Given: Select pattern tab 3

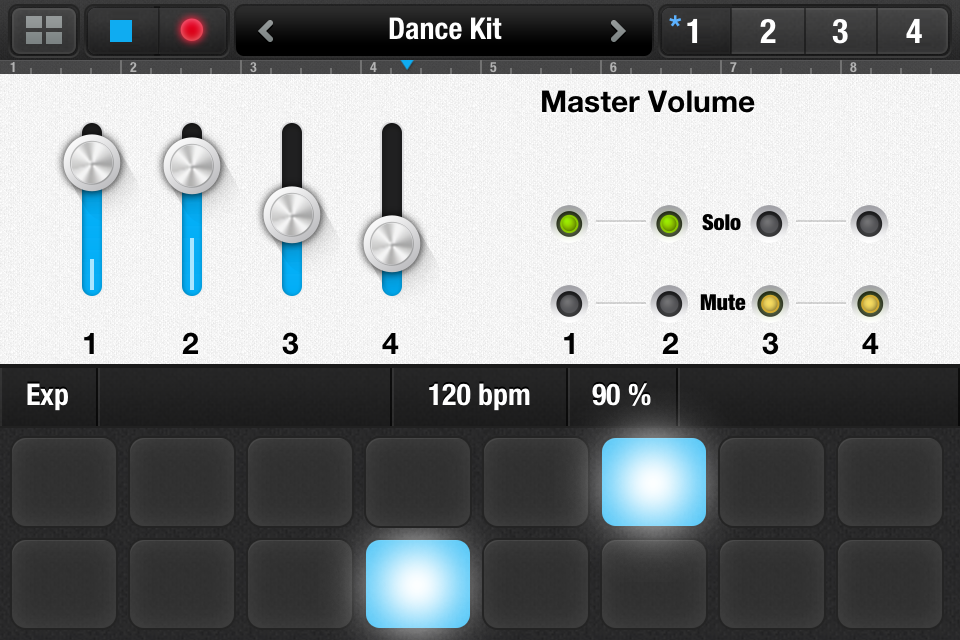Looking at the screenshot, I should coord(840,31).
